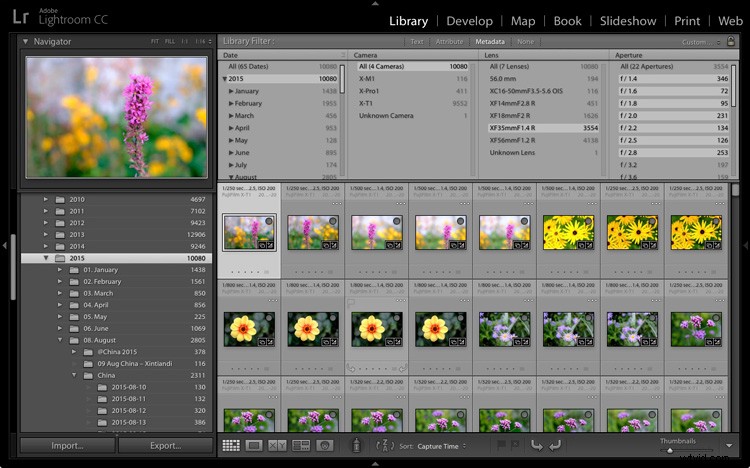Switch to the Develop module
The image size is (750, 468).
tap(469, 21)
